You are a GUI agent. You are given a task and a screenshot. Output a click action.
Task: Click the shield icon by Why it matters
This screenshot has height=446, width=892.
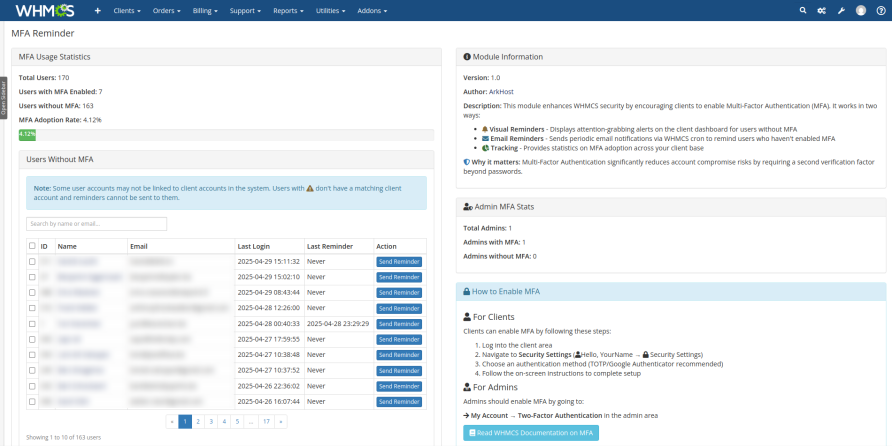click(x=466, y=162)
